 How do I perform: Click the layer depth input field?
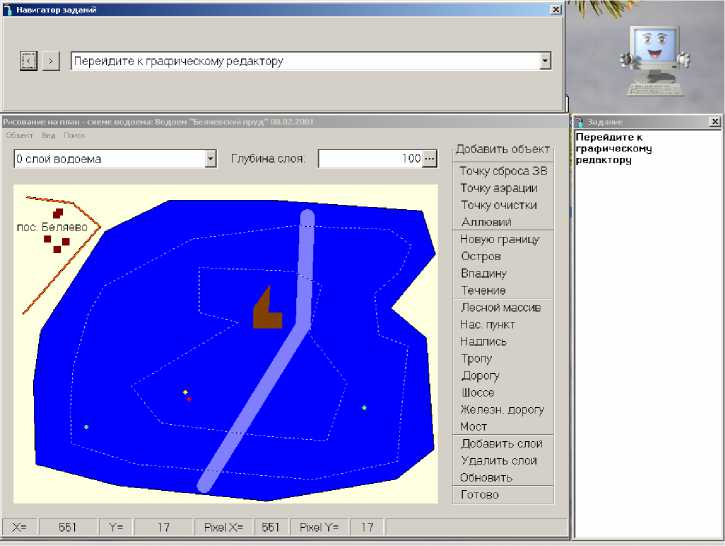click(370, 158)
